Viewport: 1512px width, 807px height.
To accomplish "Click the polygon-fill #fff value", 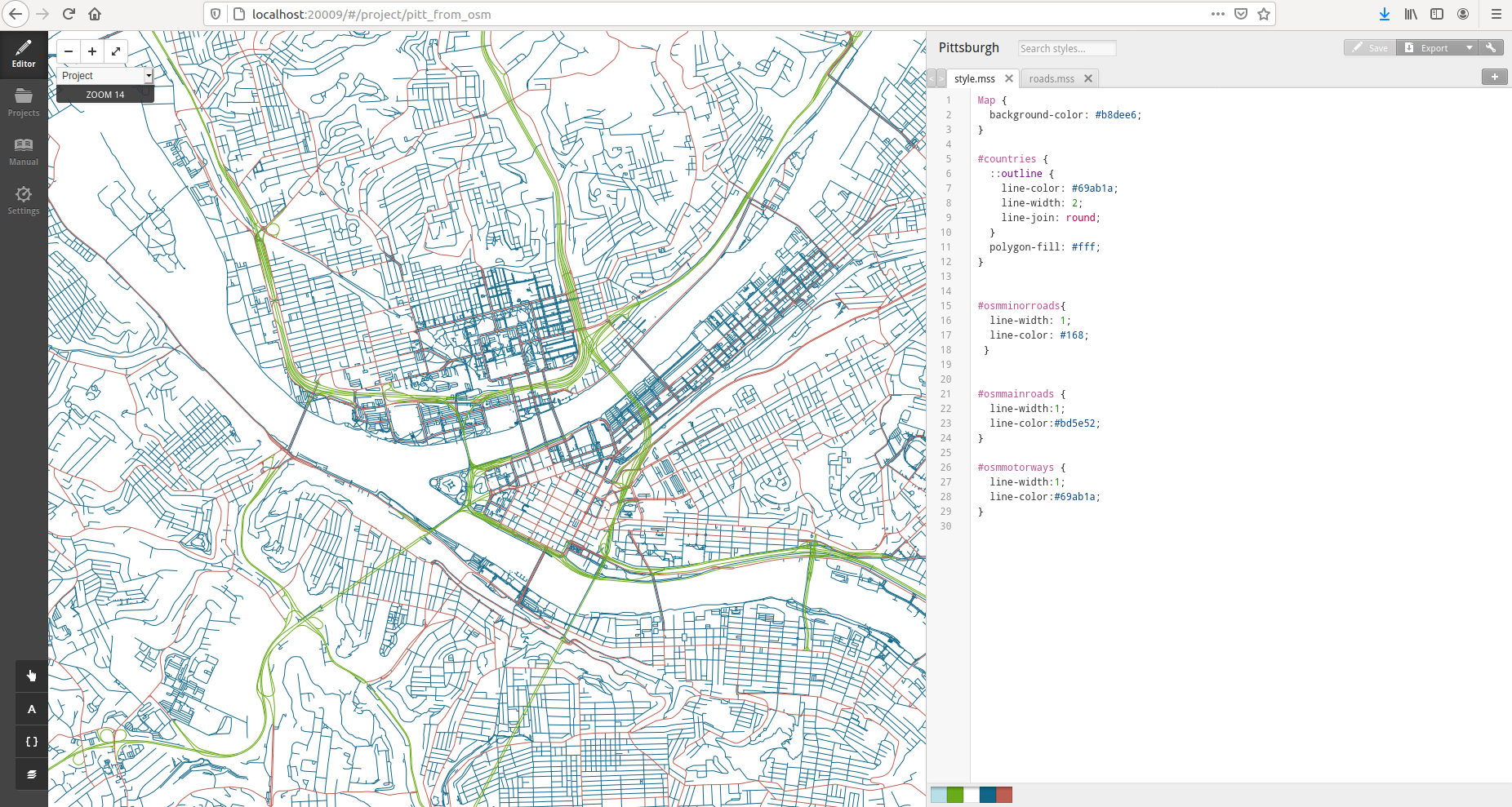I will tap(1083, 247).
